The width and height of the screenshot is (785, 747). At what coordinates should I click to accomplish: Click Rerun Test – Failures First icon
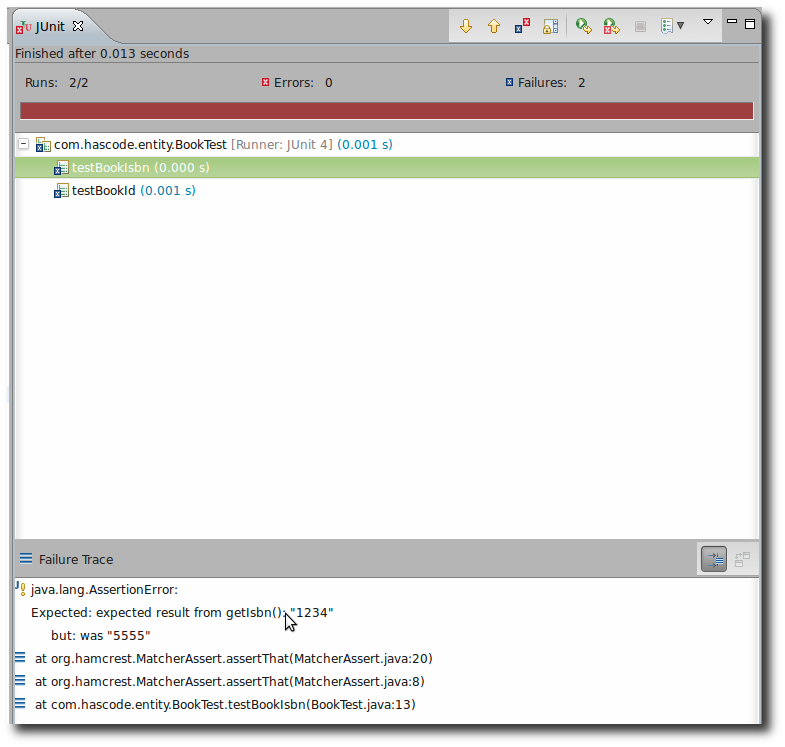click(x=612, y=26)
